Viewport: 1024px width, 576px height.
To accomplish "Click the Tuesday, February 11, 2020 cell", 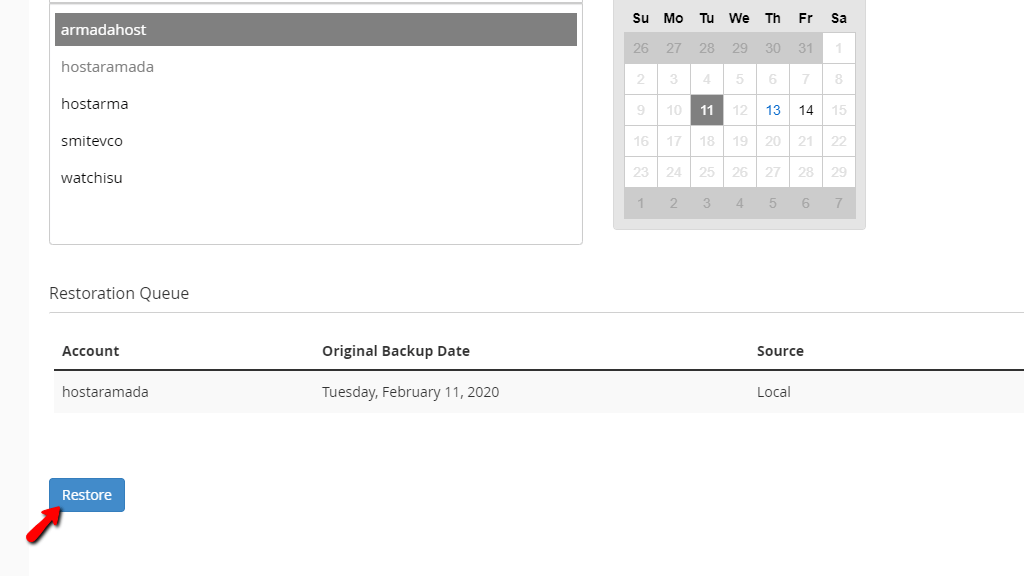I will click(x=410, y=392).
